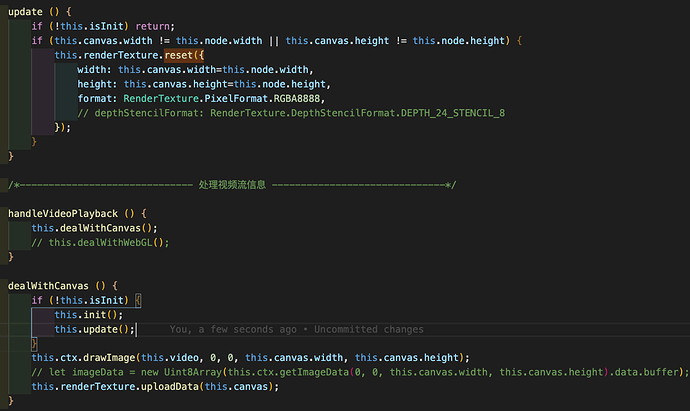Click the update method declaration name
This screenshot has width=690, height=411.
pyautogui.click(x=24, y=10)
